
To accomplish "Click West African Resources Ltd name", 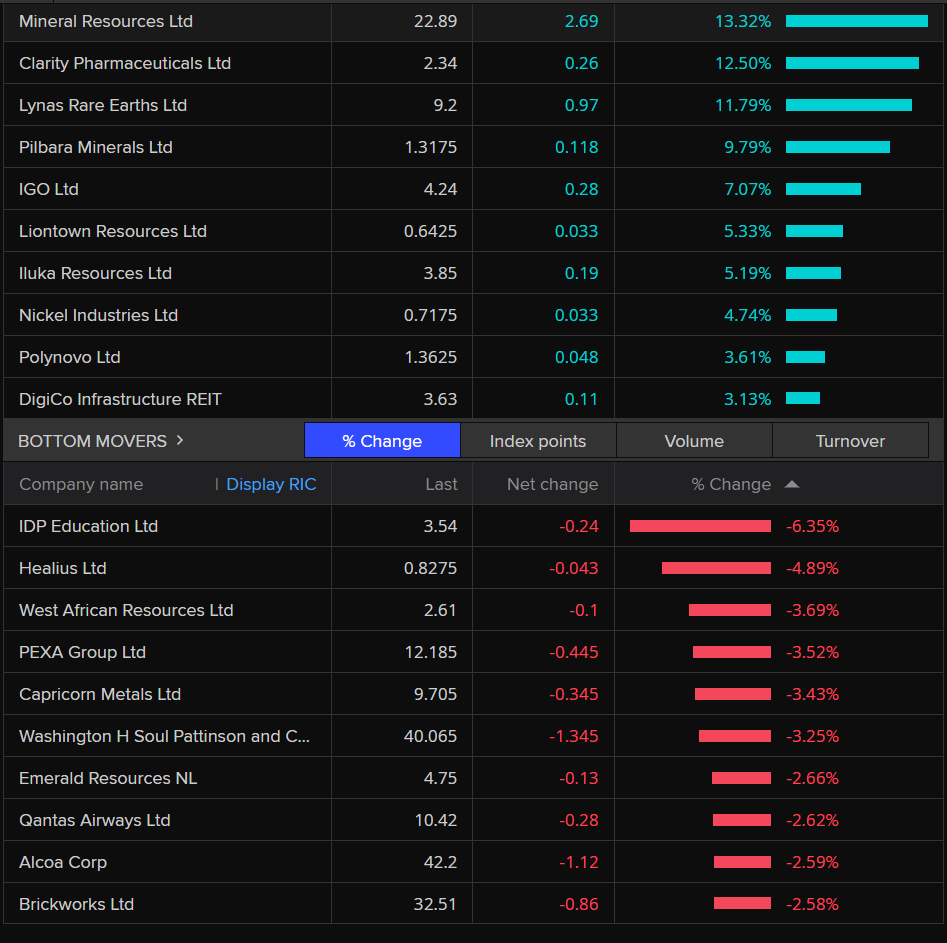I will pos(126,610).
